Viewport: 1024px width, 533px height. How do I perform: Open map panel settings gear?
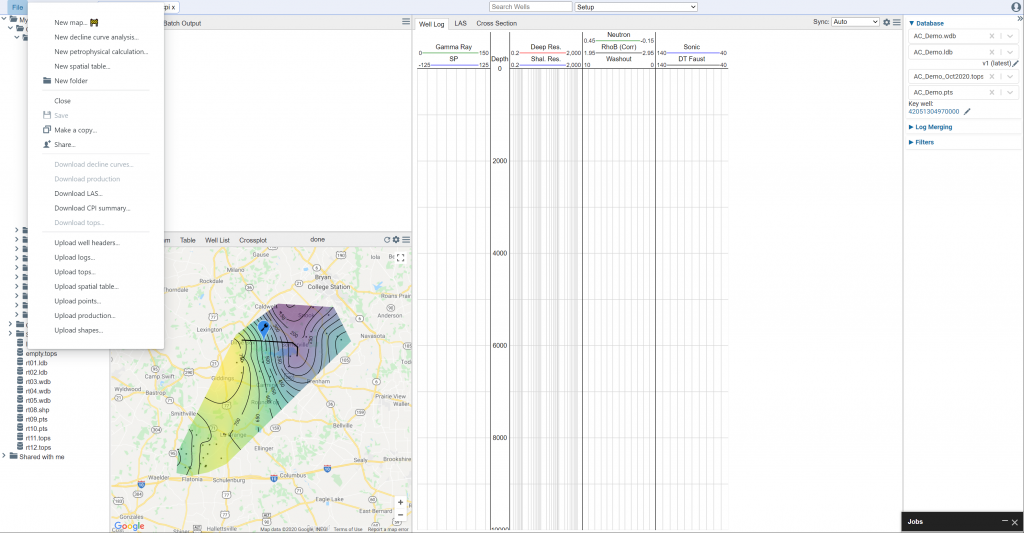[396, 240]
